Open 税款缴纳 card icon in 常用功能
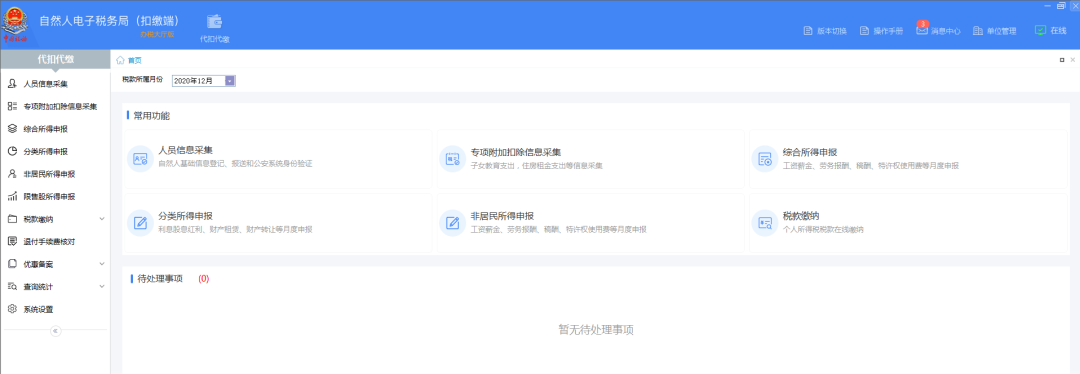This screenshot has height=374, width=1080. (x=765, y=222)
